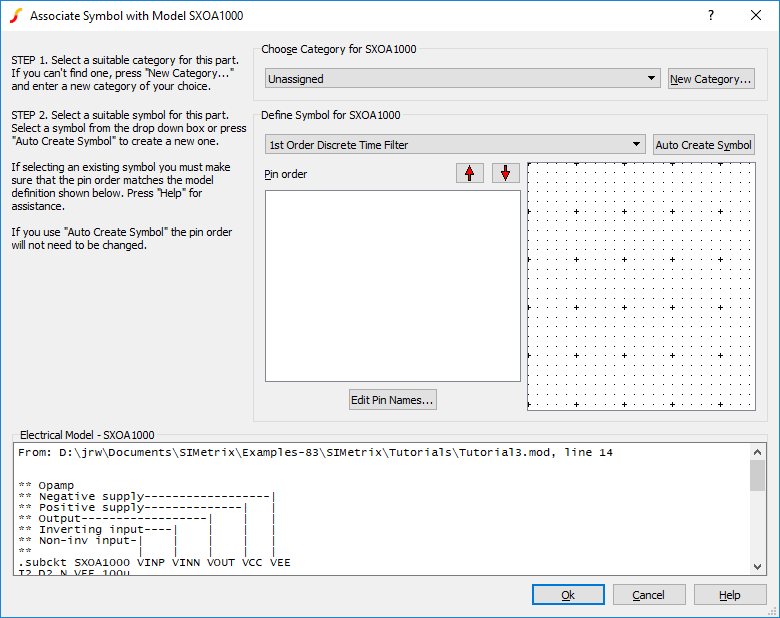Confirm with the Ok button
This screenshot has height=618, width=780.
tap(568, 595)
